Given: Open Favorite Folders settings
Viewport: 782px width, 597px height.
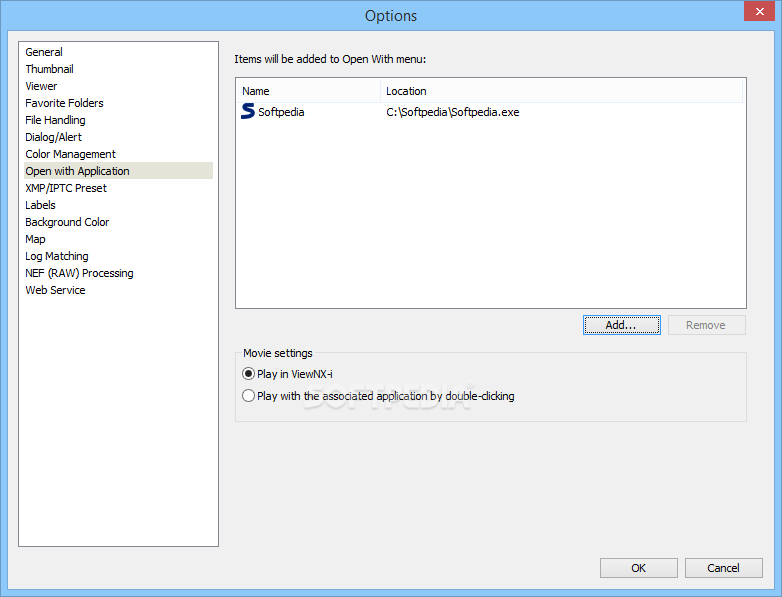Looking at the screenshot, I should [x=64, y=103].
